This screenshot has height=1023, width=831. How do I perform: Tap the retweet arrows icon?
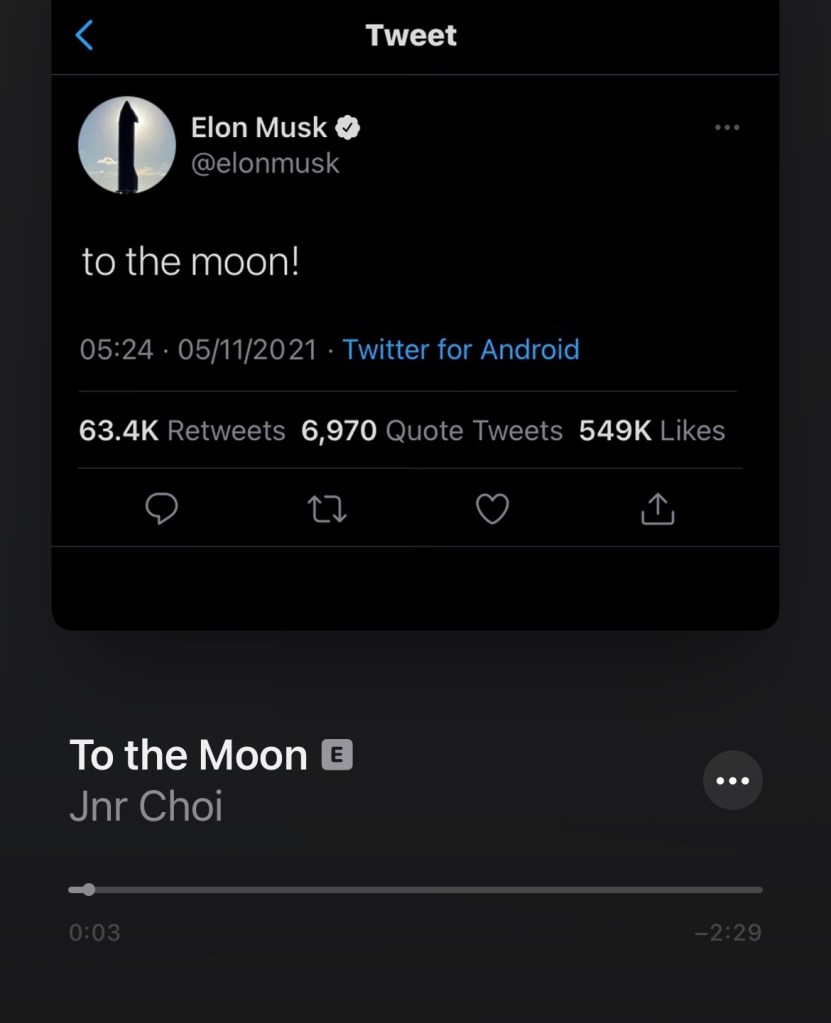pyautogui.click(x=327, y=511)
